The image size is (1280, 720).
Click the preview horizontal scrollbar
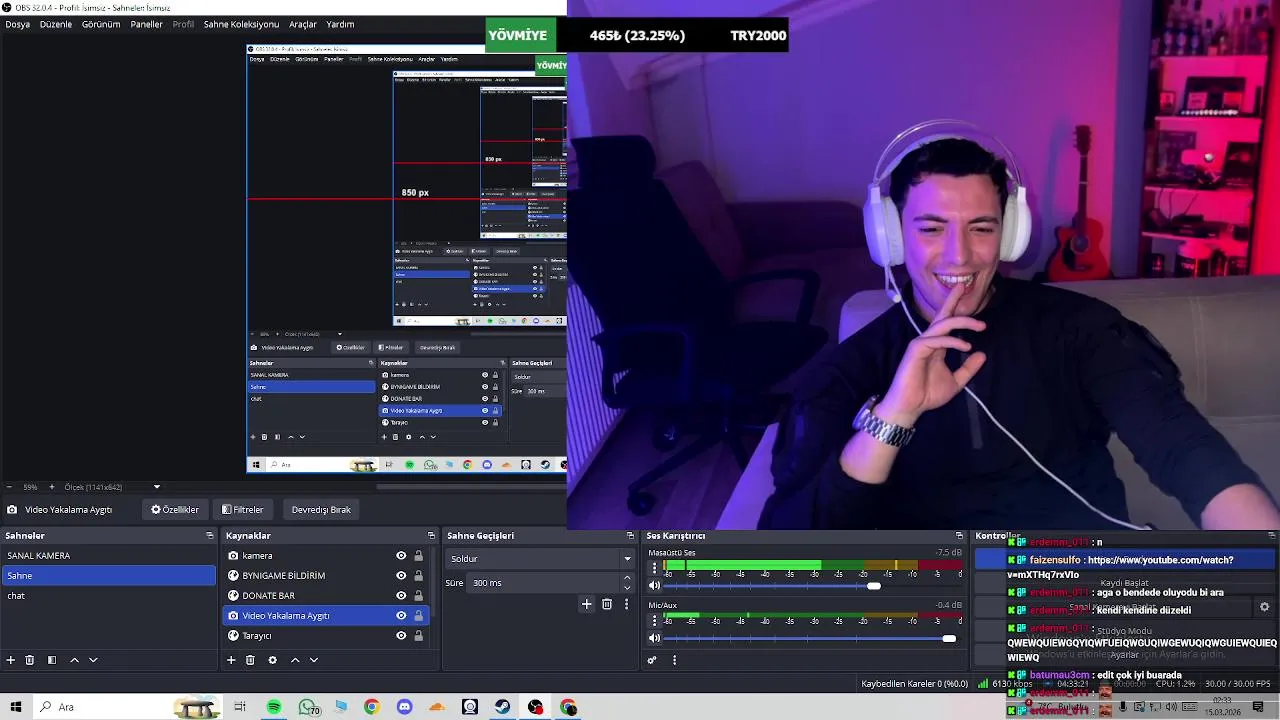[x=470, y=487]
